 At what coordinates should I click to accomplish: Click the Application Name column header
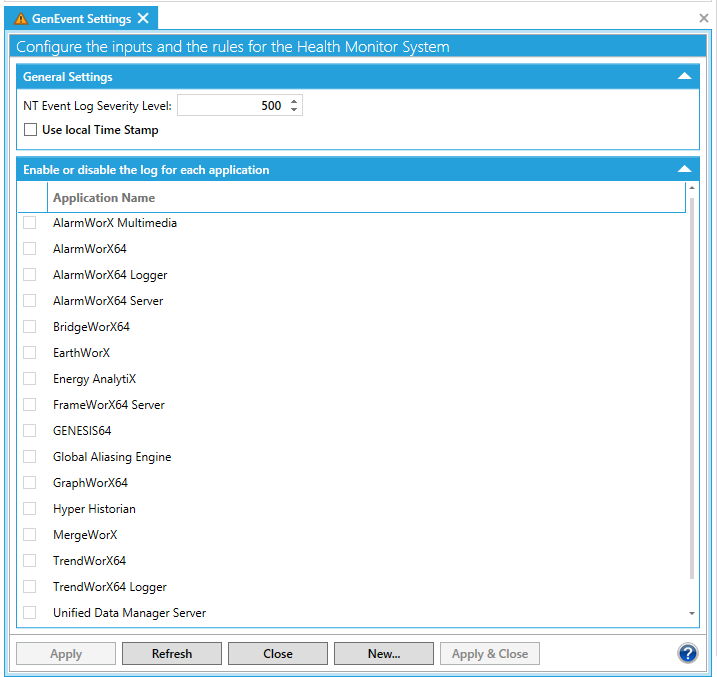[104, 198]
